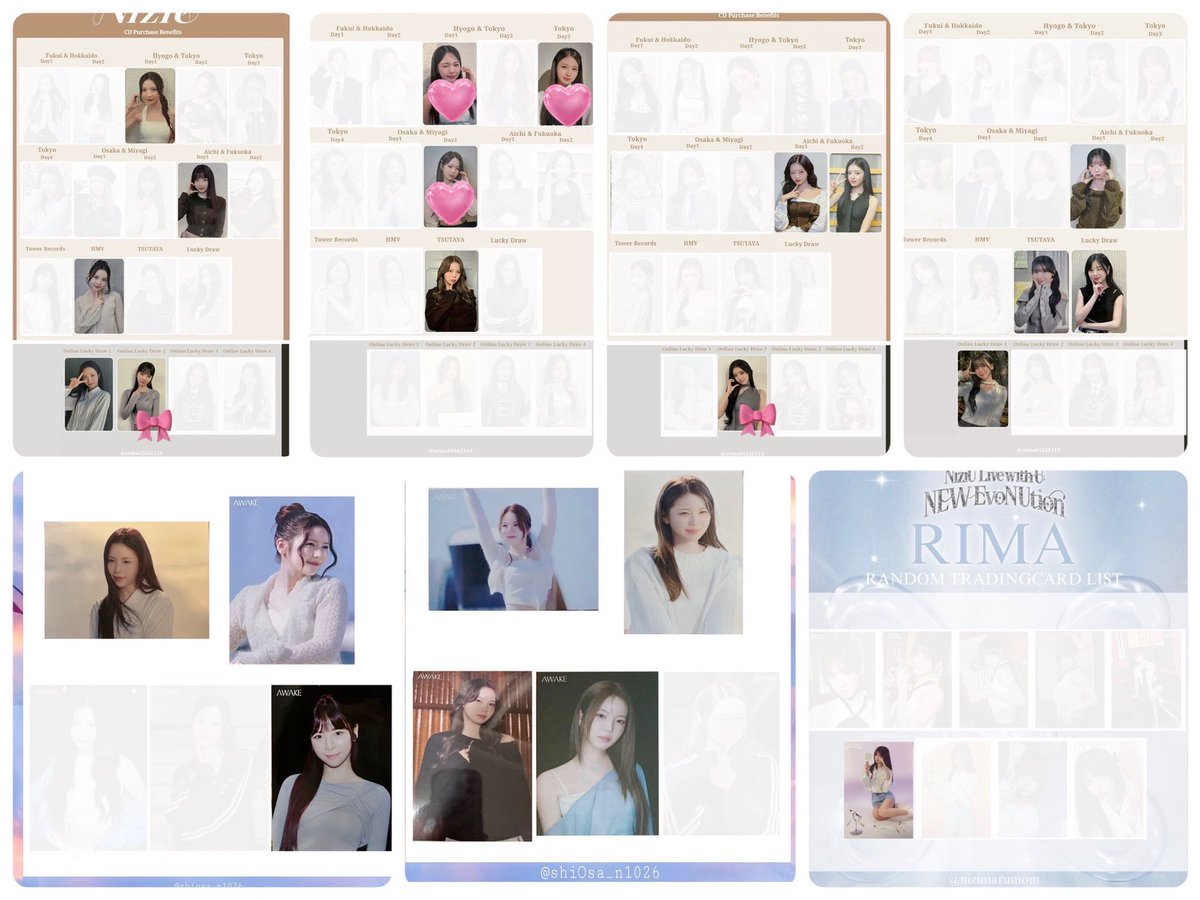Select faded HMV card in fourth template
Screen dimensions: 1200x900
pyautogui.click(x=981, y=291)
